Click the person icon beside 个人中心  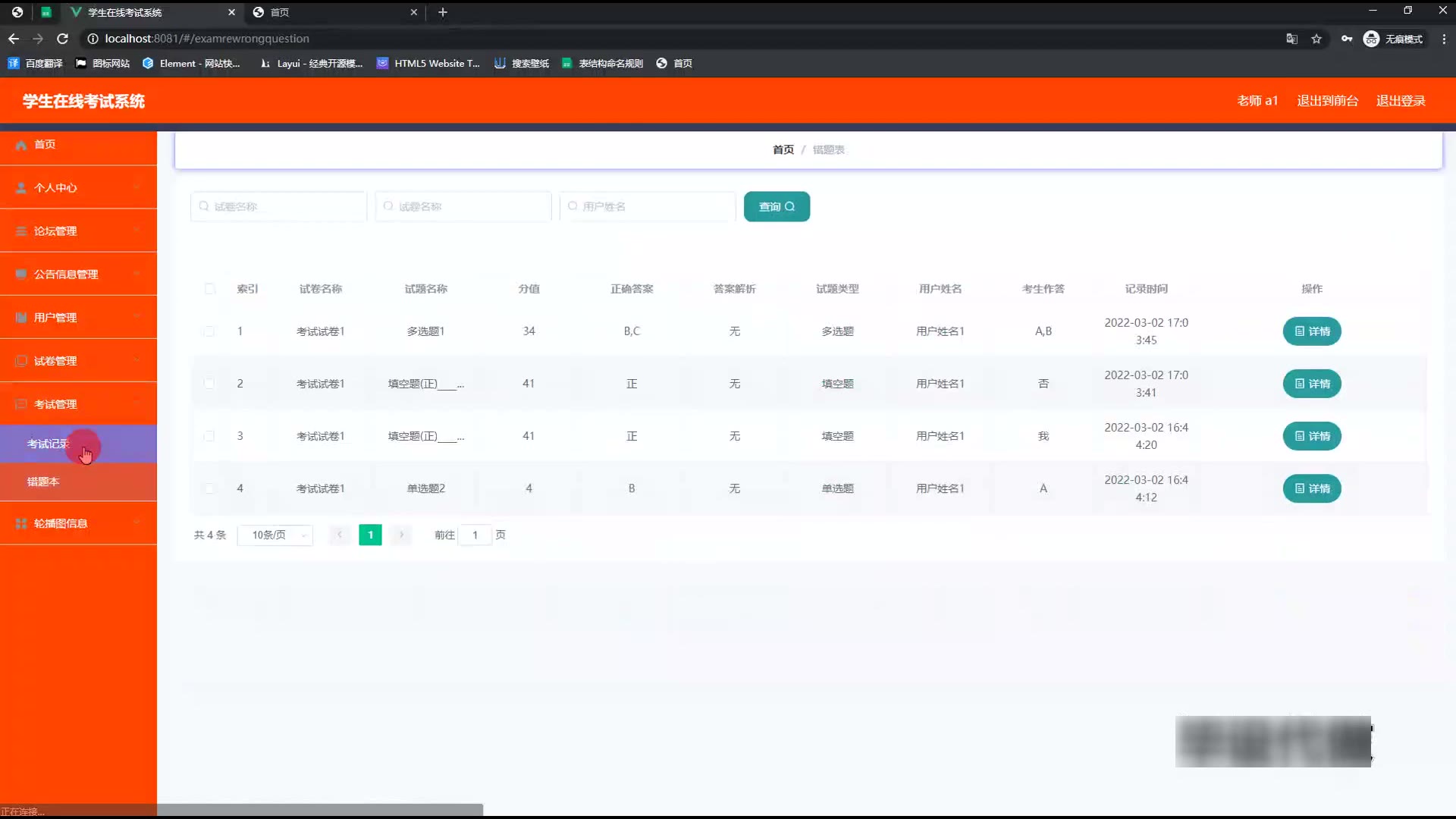[21, 188]
